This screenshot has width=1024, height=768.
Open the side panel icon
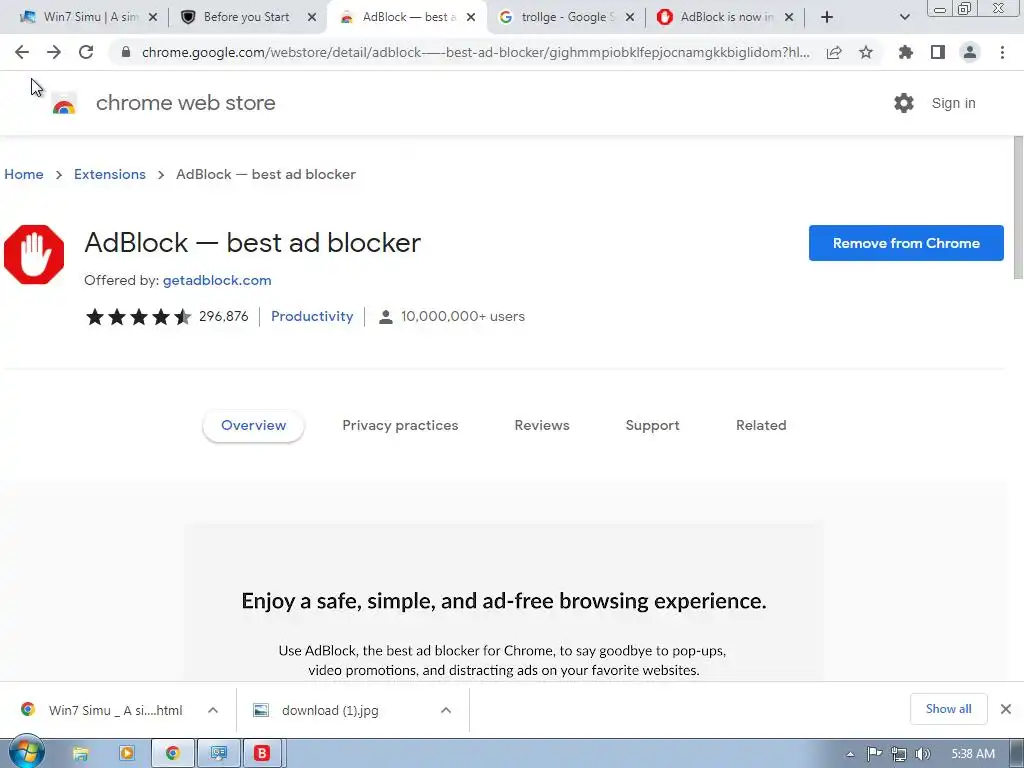(x=938, y=52)
